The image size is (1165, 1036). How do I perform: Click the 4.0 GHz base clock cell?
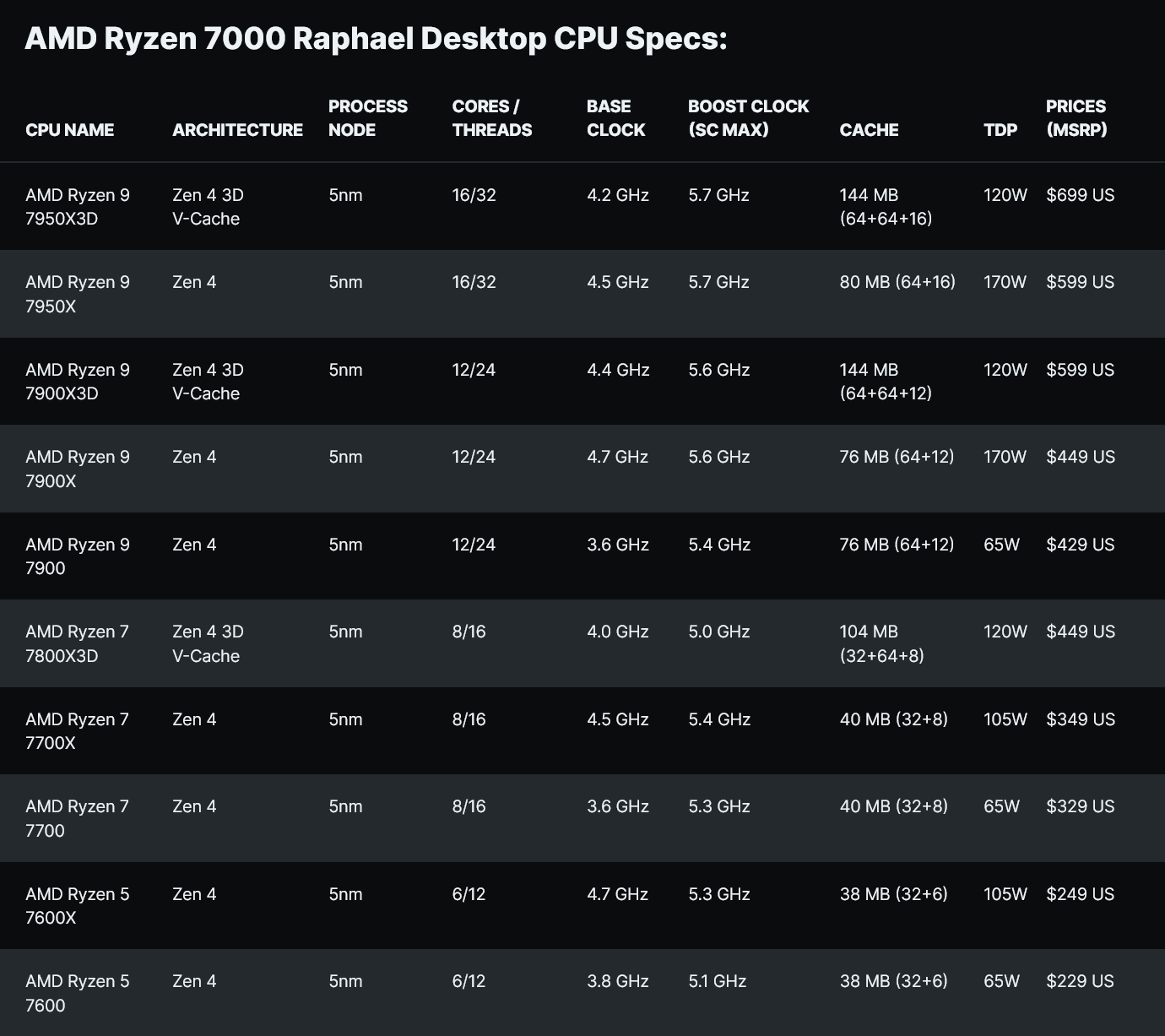coord(618,632)
